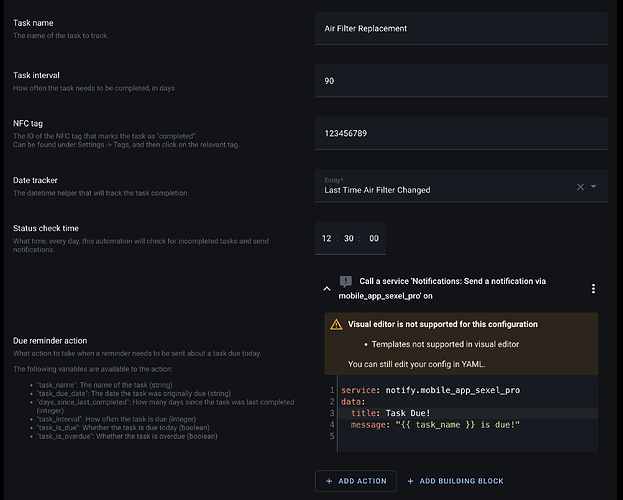Click the hours field of Status check time

pos(327,238)
